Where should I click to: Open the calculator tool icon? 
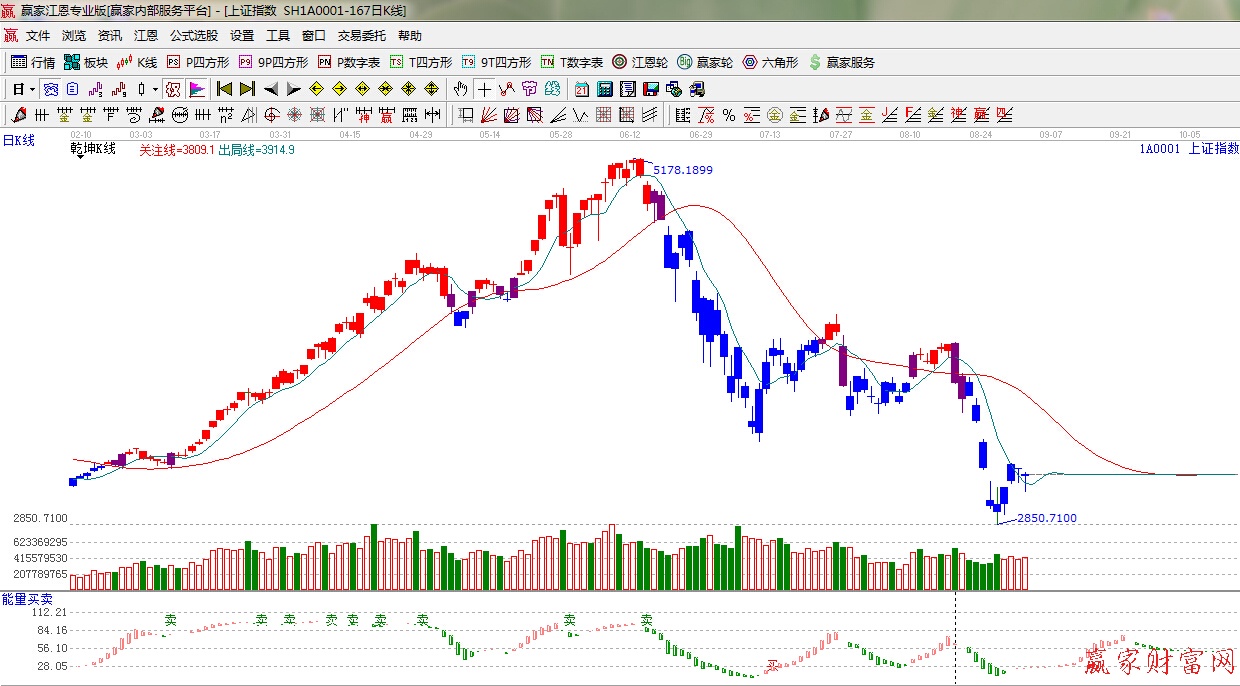coord(604,89)
